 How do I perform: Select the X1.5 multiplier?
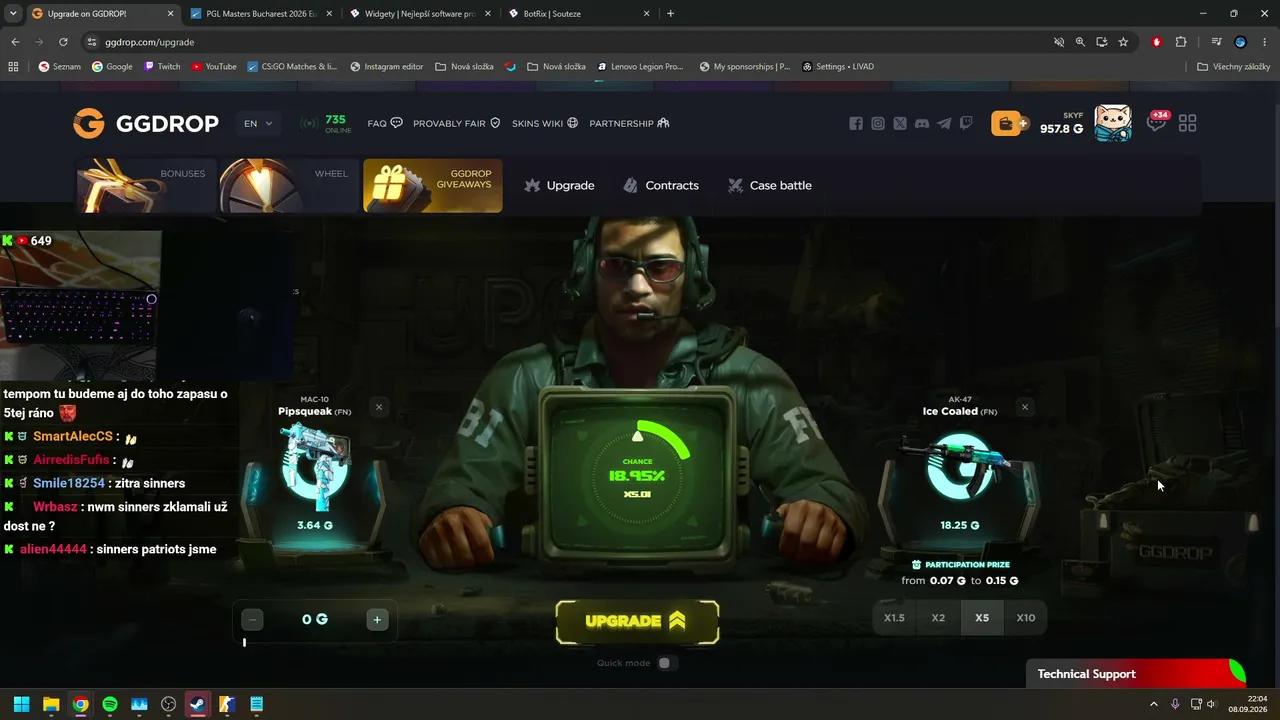(894, 618)
